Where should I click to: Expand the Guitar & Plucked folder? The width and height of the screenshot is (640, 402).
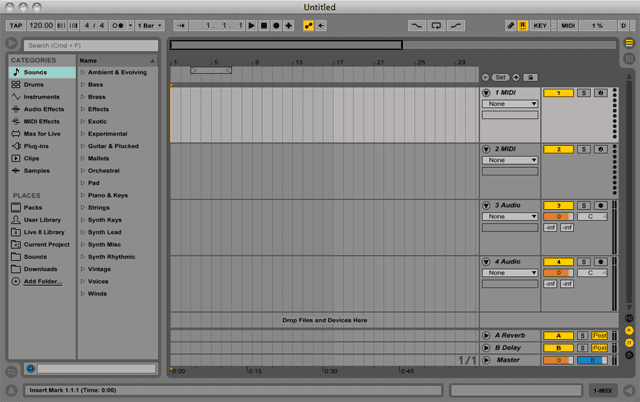[x=82, y=146]
